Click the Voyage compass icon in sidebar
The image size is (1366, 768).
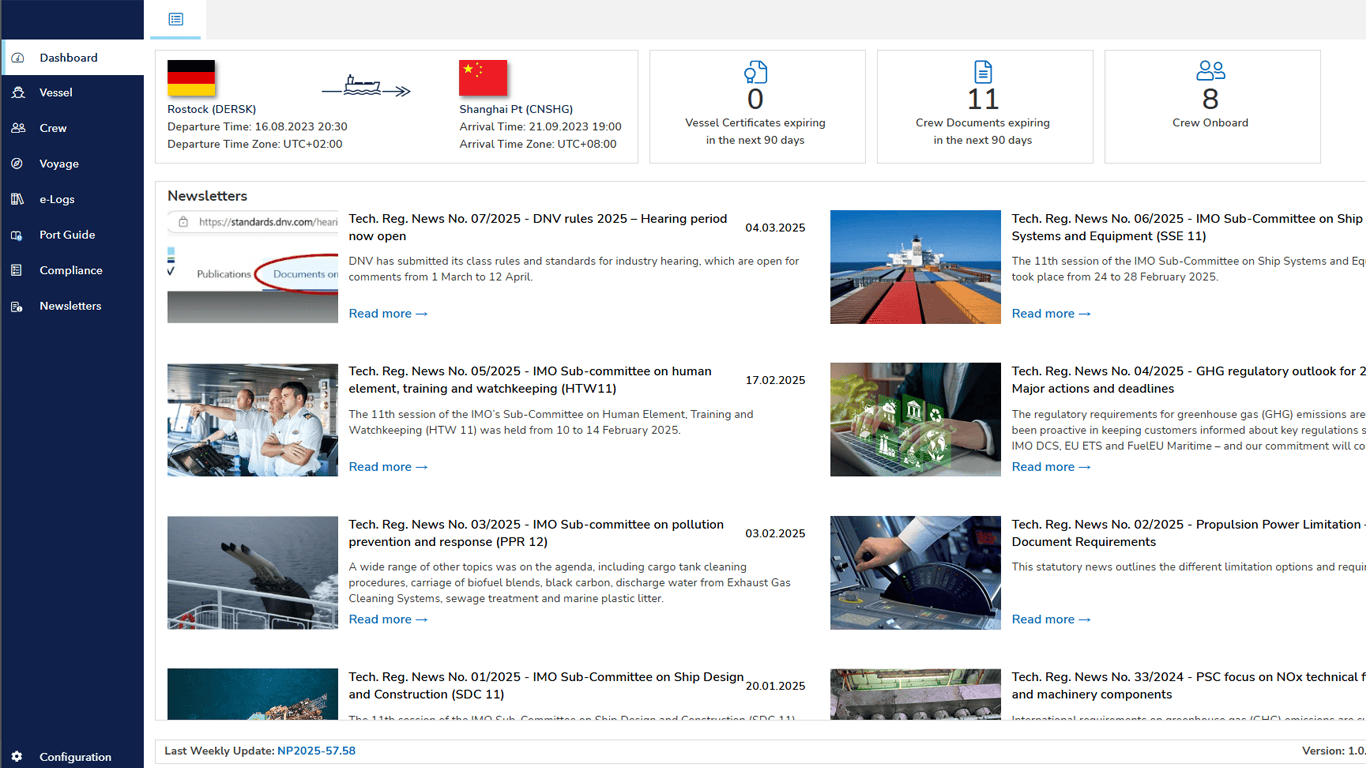[x=18, y=164]
